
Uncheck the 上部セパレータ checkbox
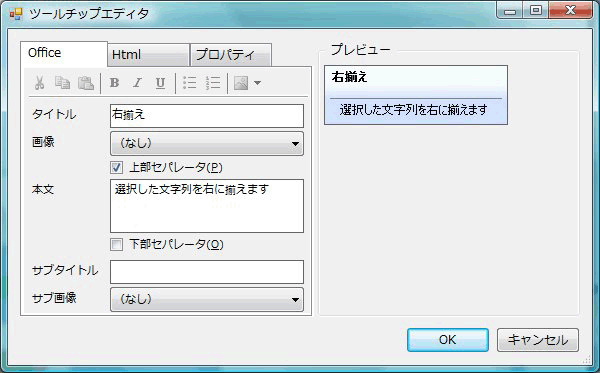(116, 168)
